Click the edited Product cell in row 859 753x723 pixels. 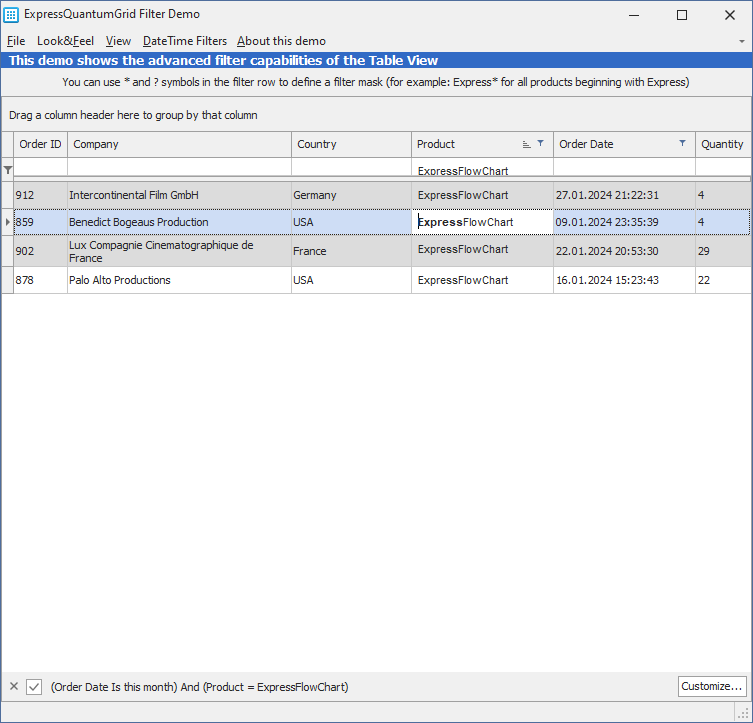point(482,222)
